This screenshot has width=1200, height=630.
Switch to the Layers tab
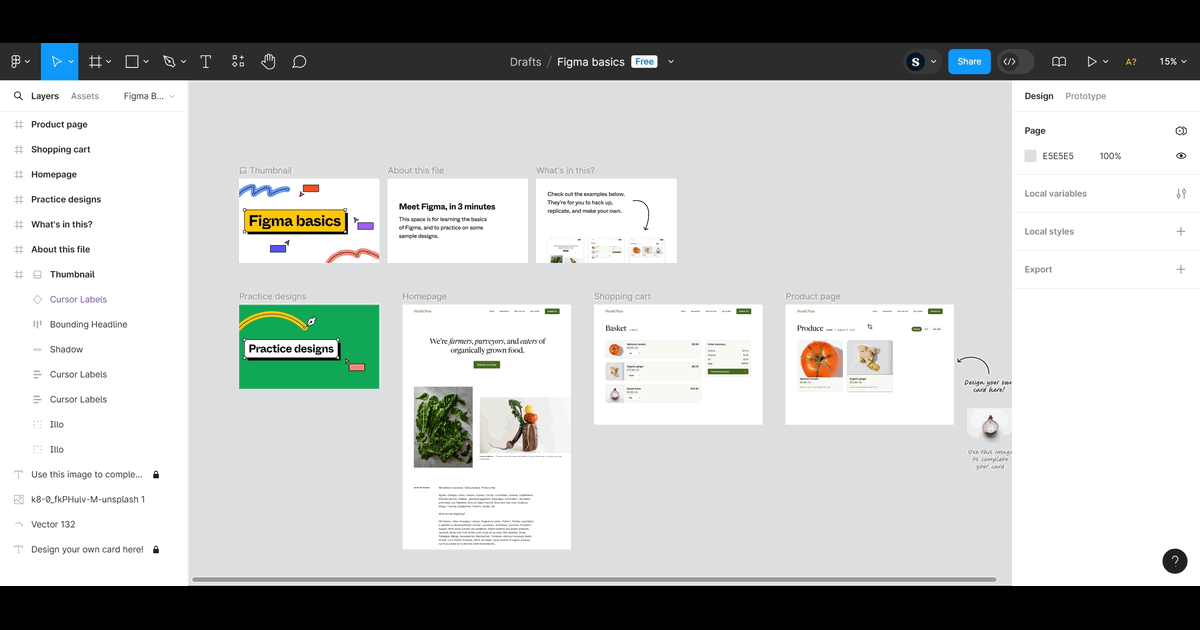[45, 96]
